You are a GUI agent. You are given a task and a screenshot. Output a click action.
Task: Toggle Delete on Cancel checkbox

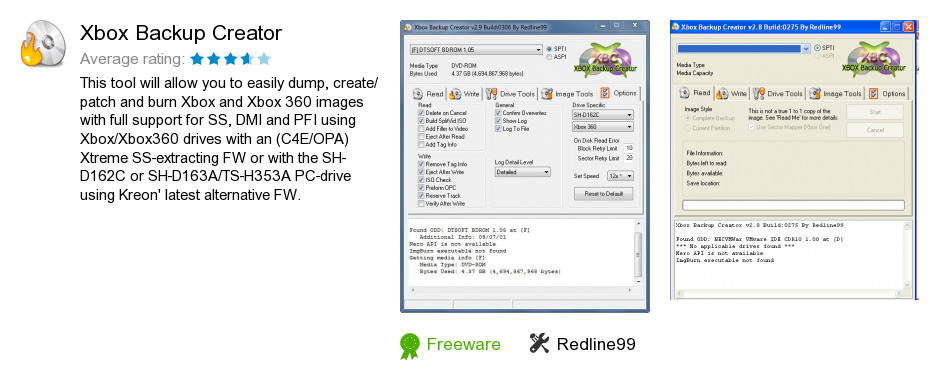[x=421, y=113]
